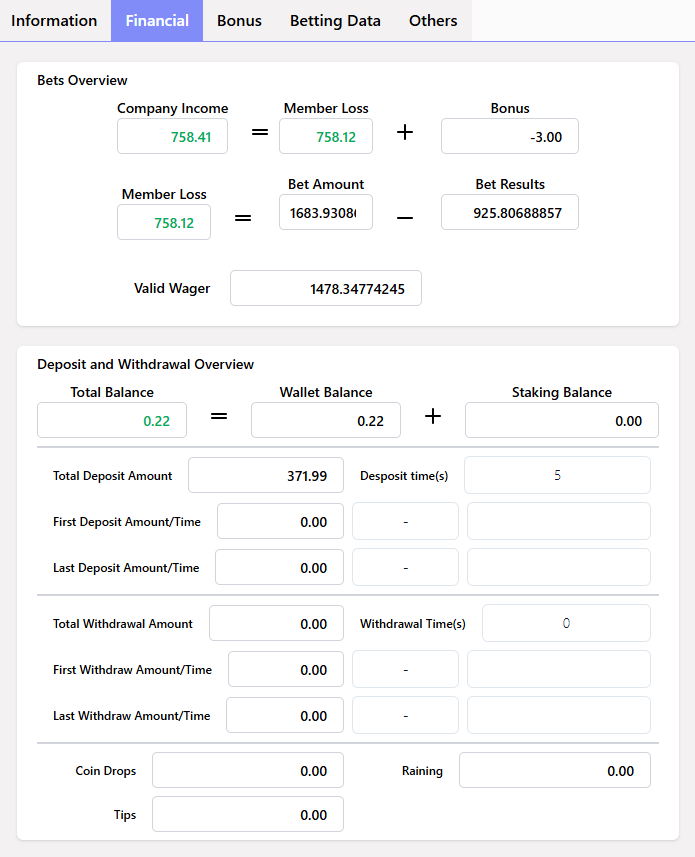Select the Deposit time(s) count field
The image size is (695, 857).
tap(557, 475)
